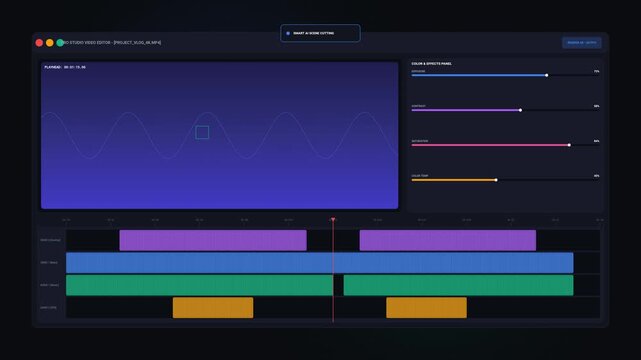The width and height of the screenshot is (641, 360).
Task: Click the blue indicator dot in Smart AI button
Action: coord(288,33)
